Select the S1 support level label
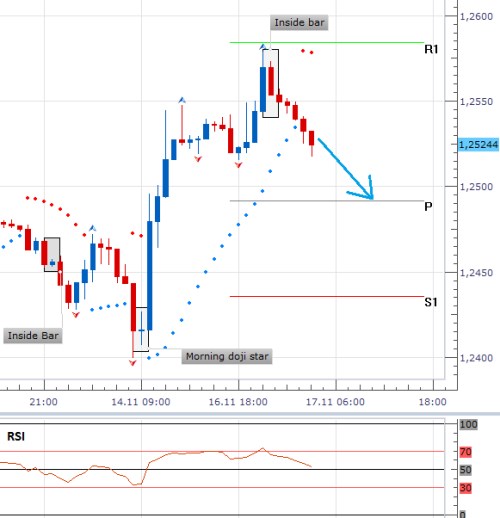This screenshot has height=518, width=500. (x=431, y=302)
